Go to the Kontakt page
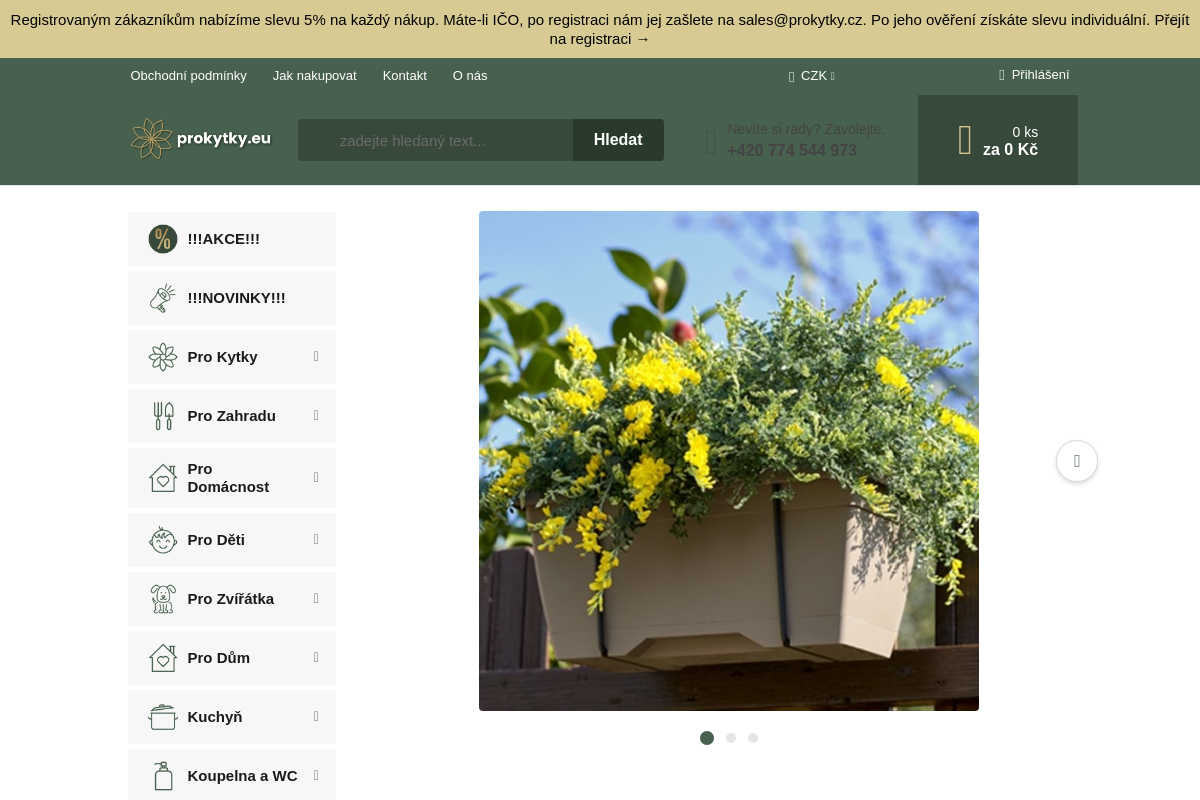 pyautogui.click(x=404, y=76)
